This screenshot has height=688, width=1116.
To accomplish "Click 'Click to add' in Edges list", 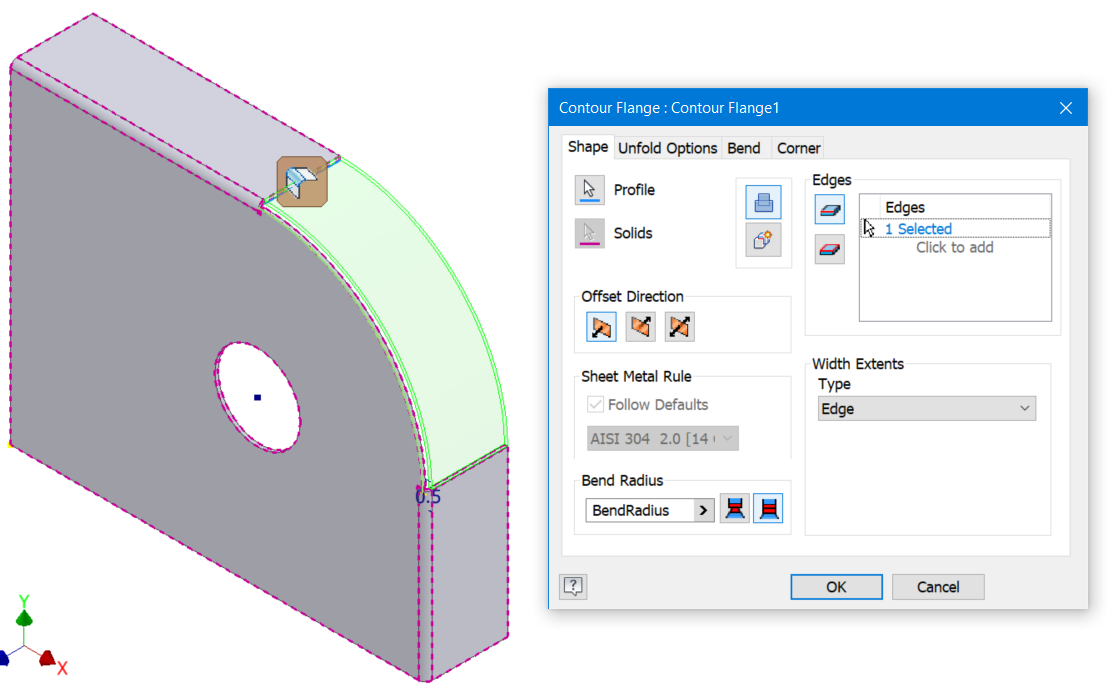I will point(954,248).
